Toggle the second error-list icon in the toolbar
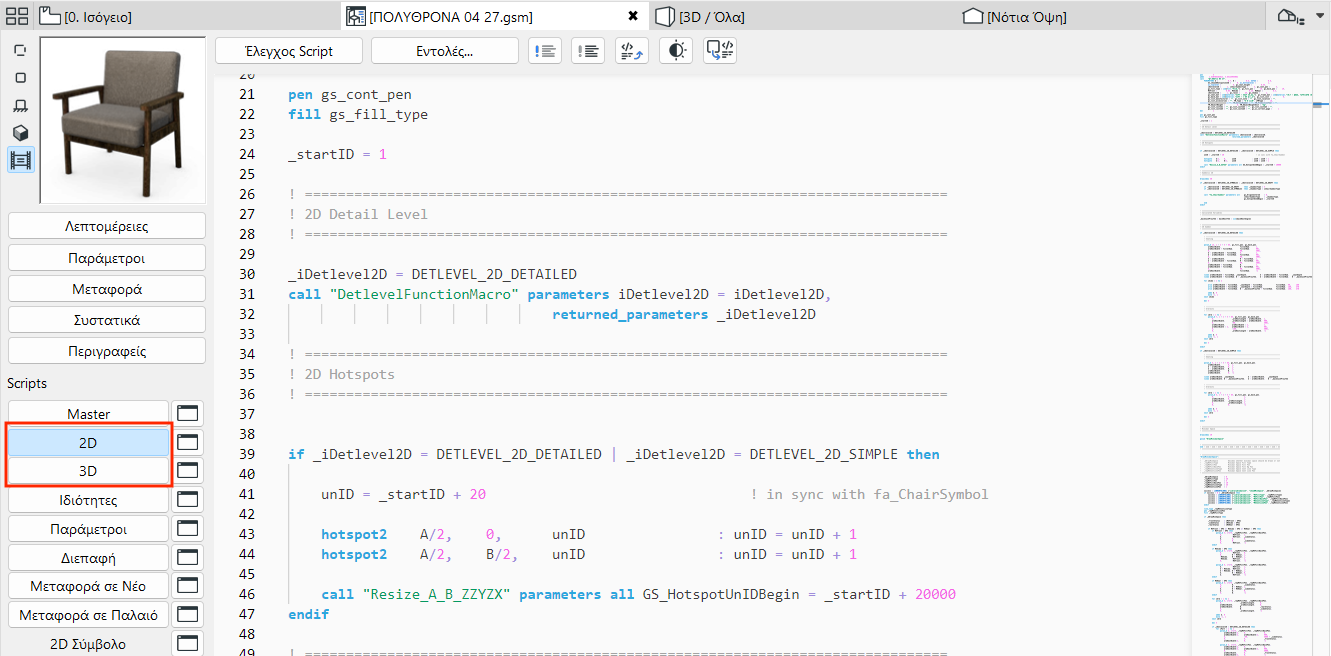The width and height of the screenshot is (1331, 656). pyautogui.click(x=588, y=50)
